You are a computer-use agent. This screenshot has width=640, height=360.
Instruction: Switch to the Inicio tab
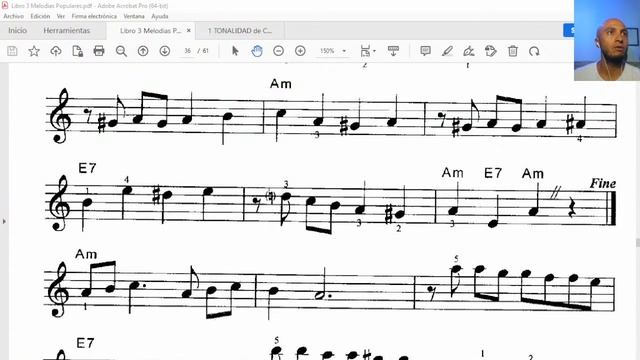18,31
